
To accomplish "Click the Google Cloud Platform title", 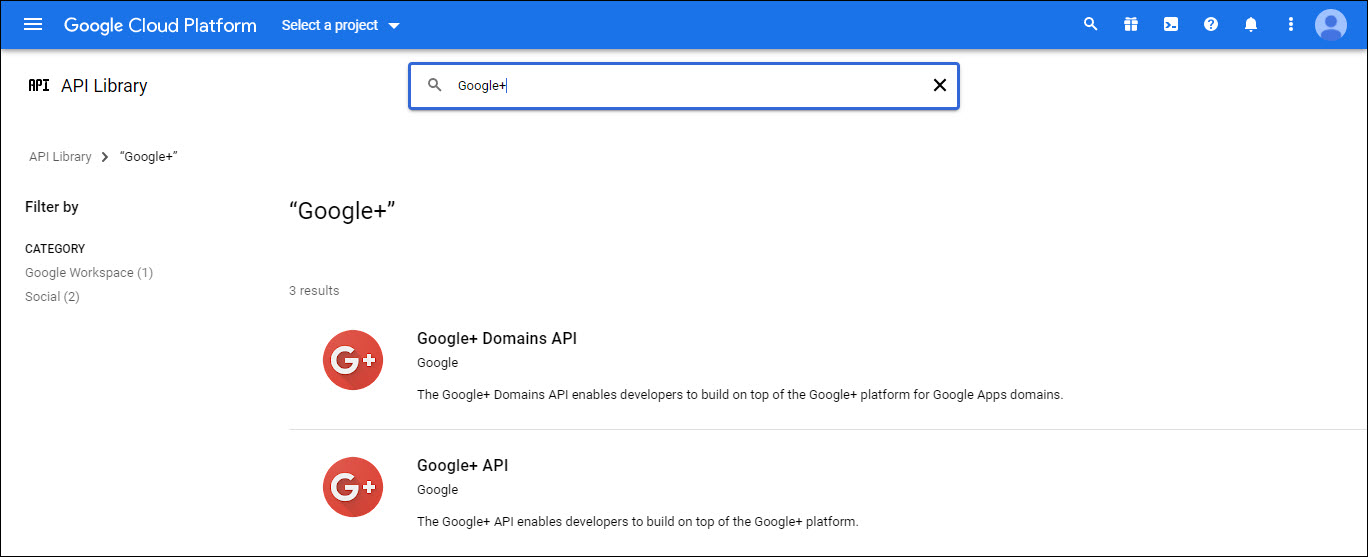I will click(160, 25).
